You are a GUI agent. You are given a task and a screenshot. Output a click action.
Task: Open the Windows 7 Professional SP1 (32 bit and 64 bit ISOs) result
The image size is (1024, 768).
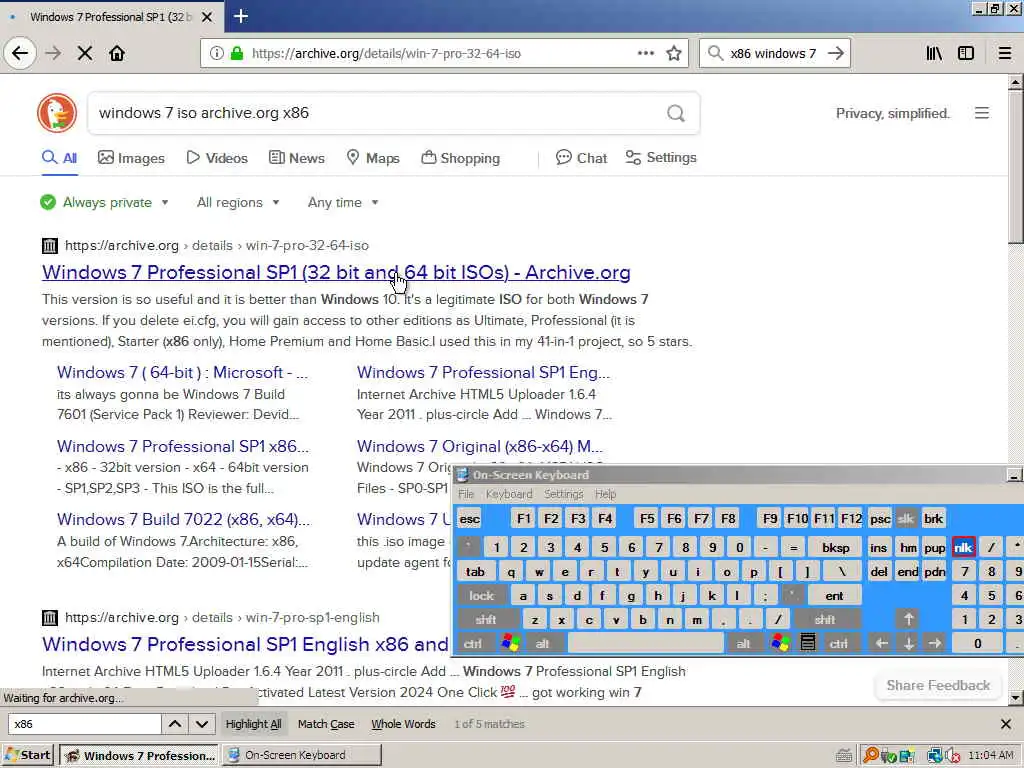pos(336,272)
